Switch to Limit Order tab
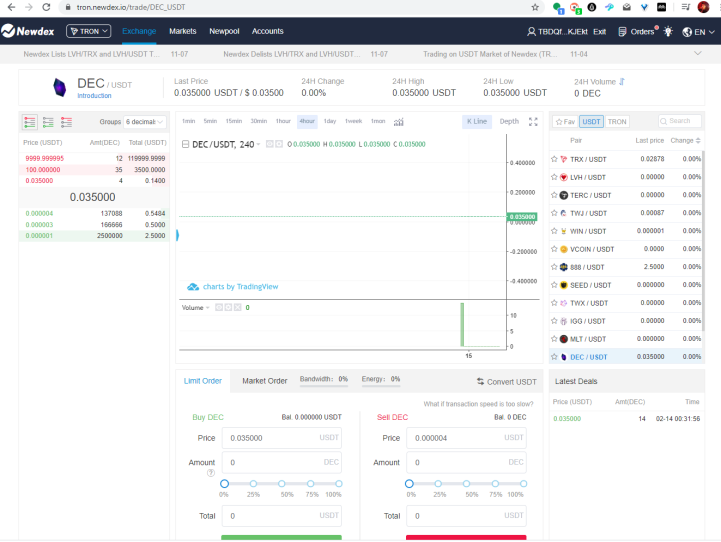This screenshot has height=542, width=721. (x=203, y=381)
